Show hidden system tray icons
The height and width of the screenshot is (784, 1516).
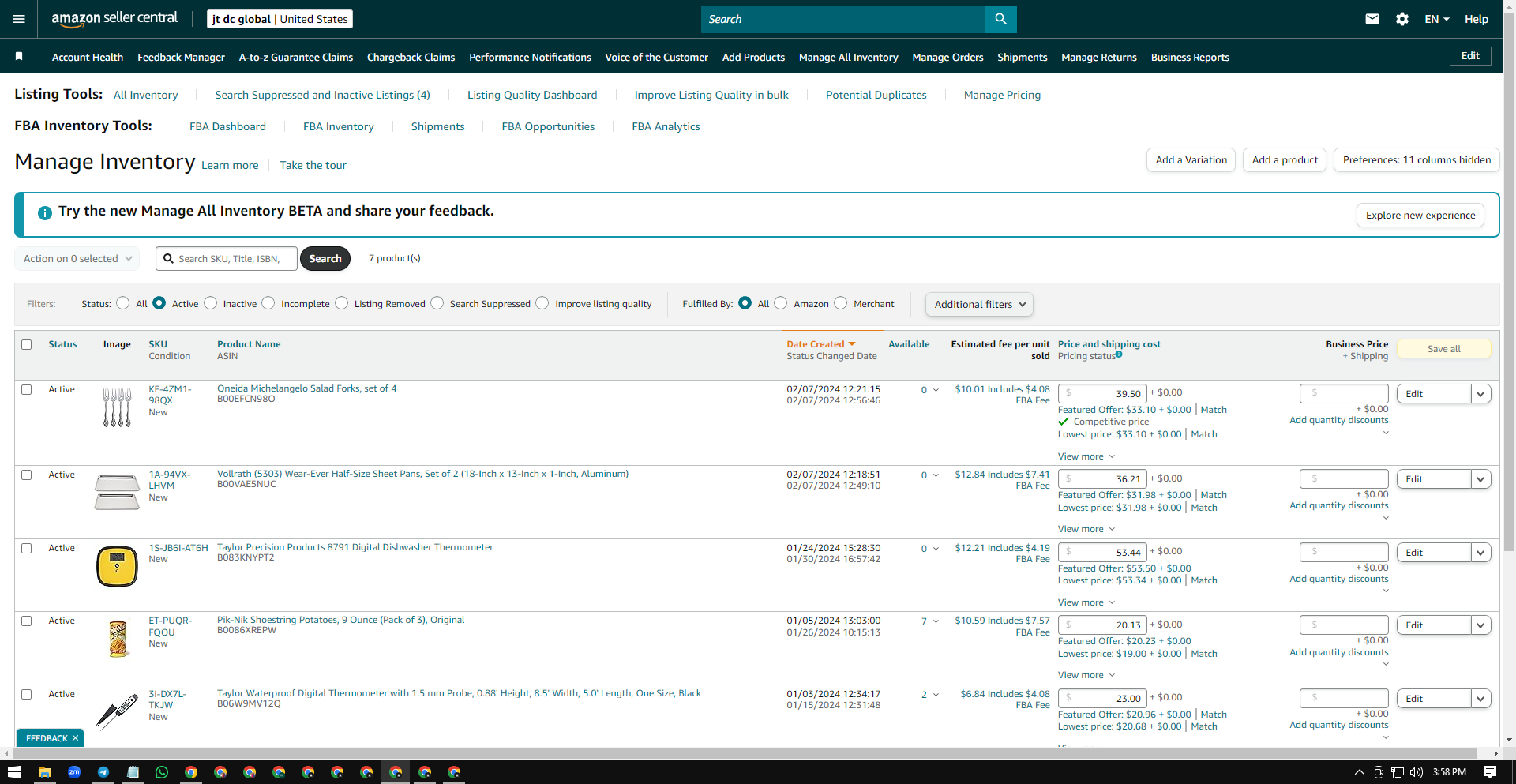1359,772
